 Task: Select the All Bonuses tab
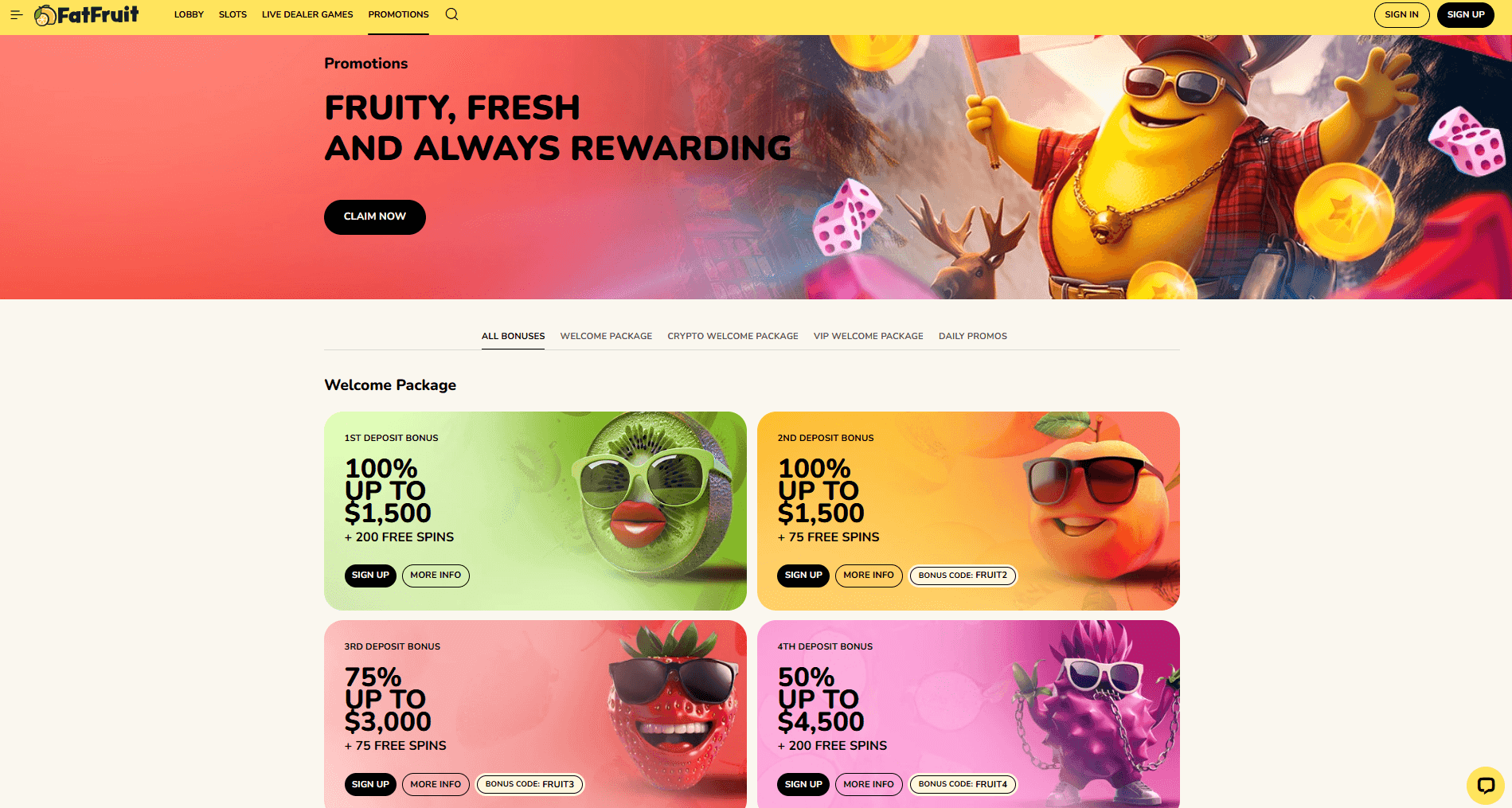click(513, 336)
